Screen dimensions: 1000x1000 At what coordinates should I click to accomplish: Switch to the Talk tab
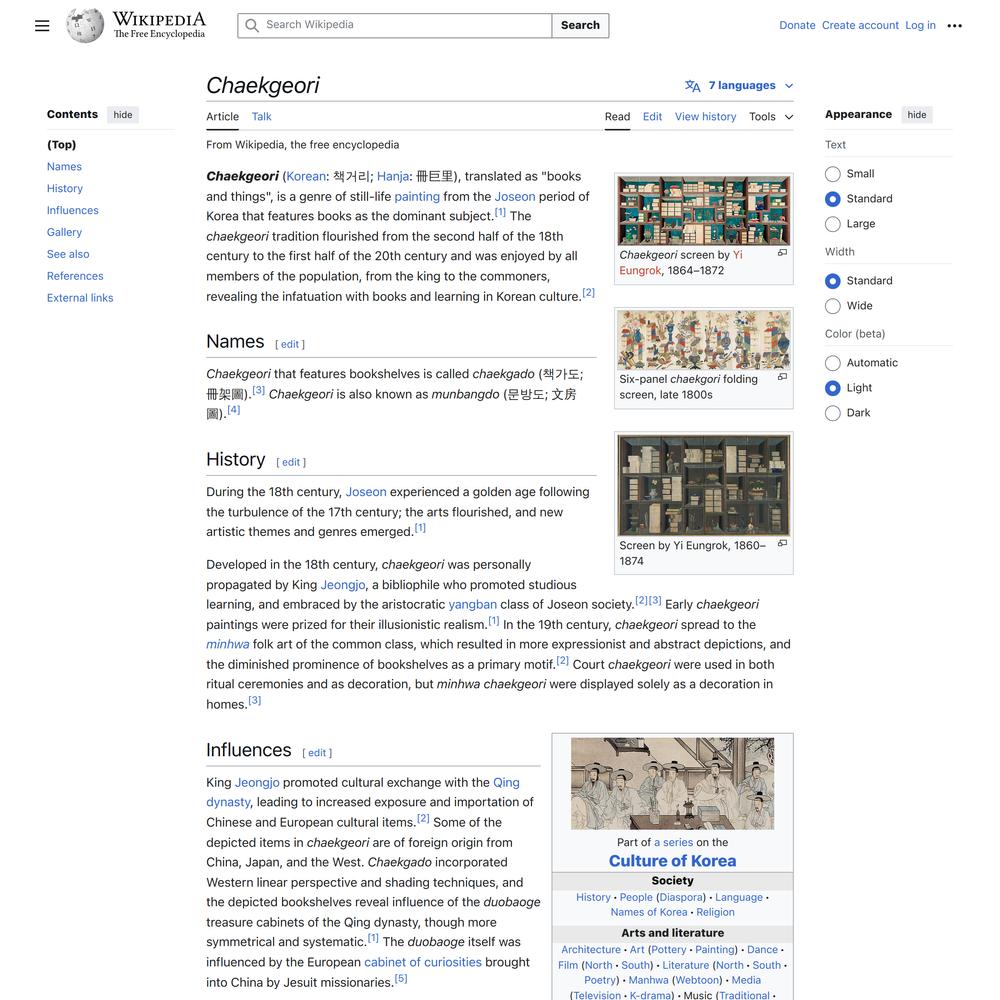tap(261, 117)
